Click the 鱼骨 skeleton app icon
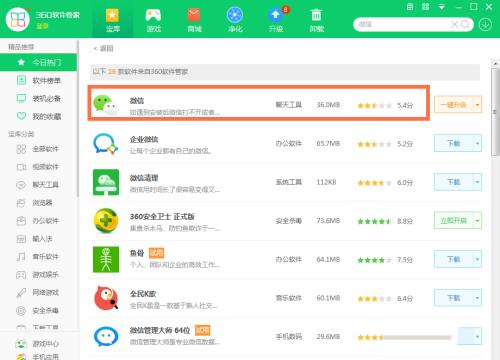The width and height of the screenshot is (500, 360). click(x=106, y=259)
